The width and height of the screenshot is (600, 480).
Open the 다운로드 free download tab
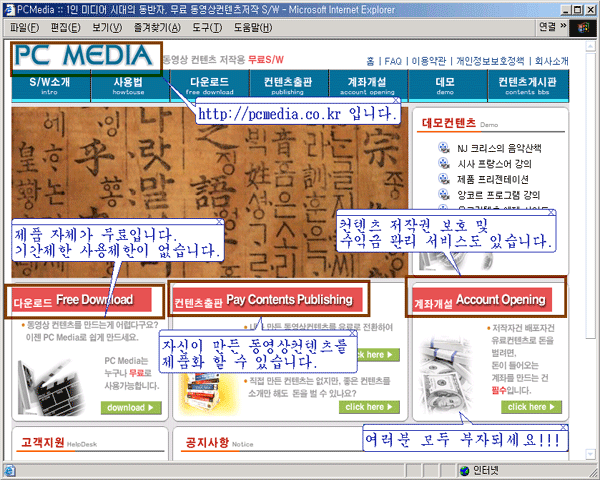point(209,86)
